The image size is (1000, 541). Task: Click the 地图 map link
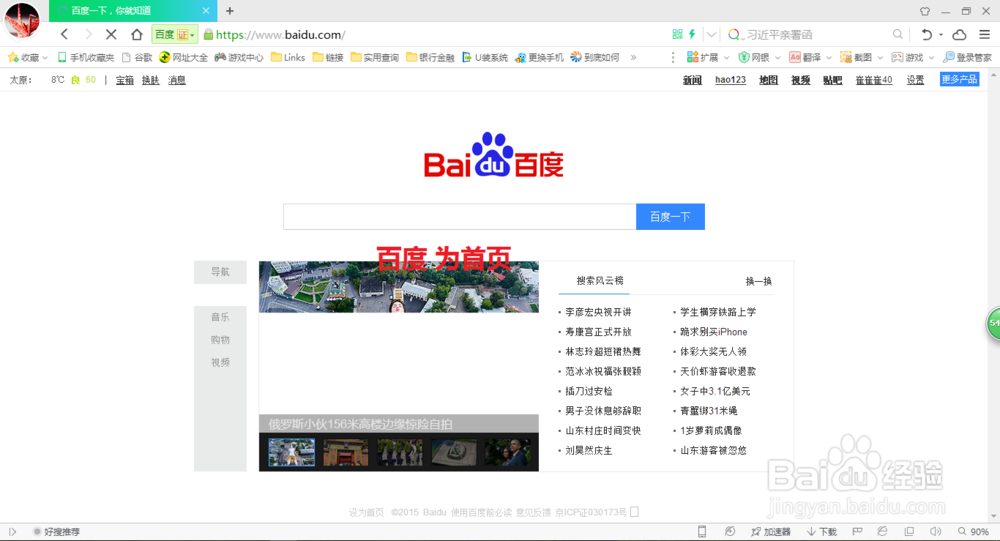(768, 80)
